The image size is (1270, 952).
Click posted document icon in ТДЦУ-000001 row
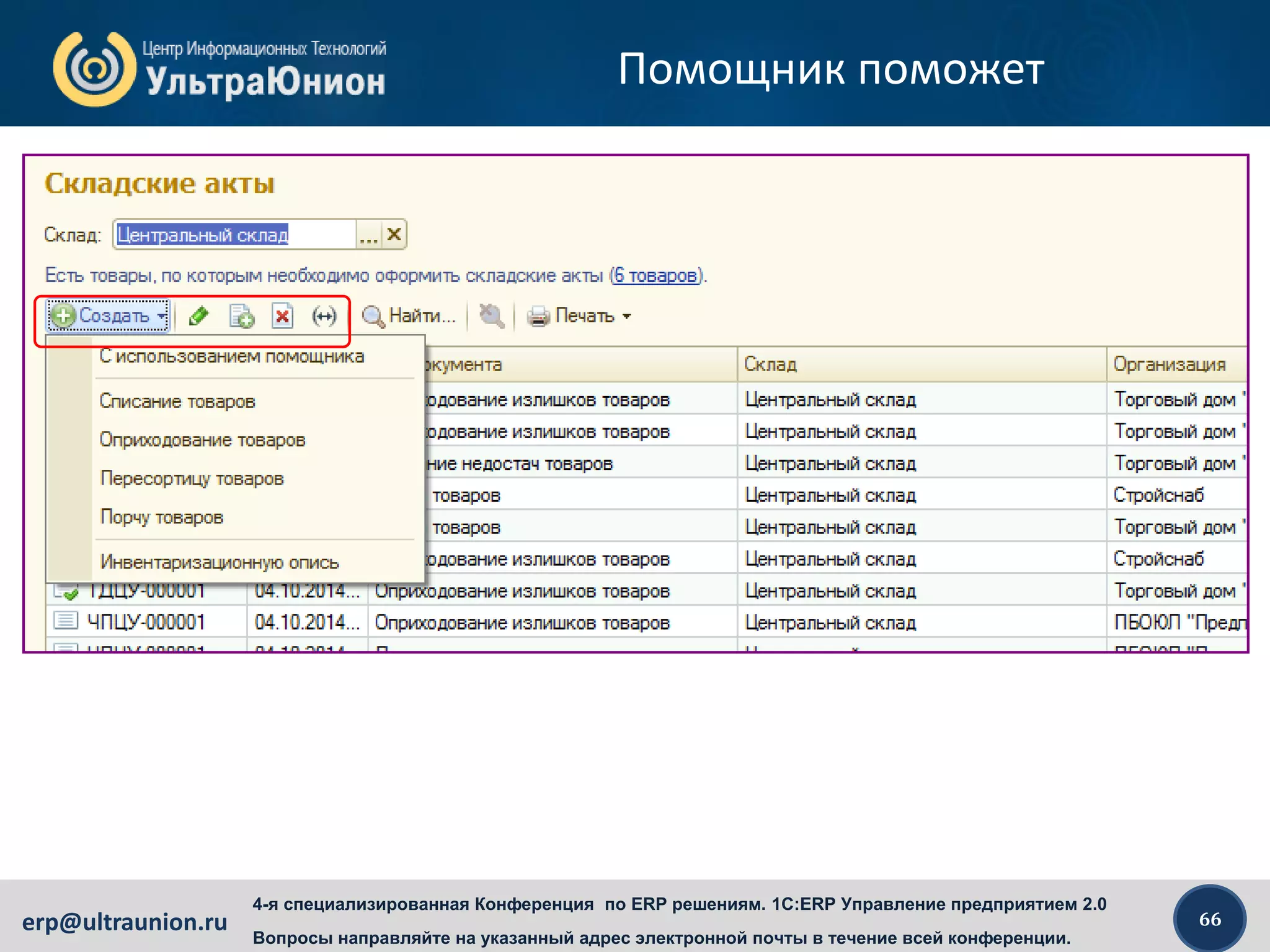point(66,591)
